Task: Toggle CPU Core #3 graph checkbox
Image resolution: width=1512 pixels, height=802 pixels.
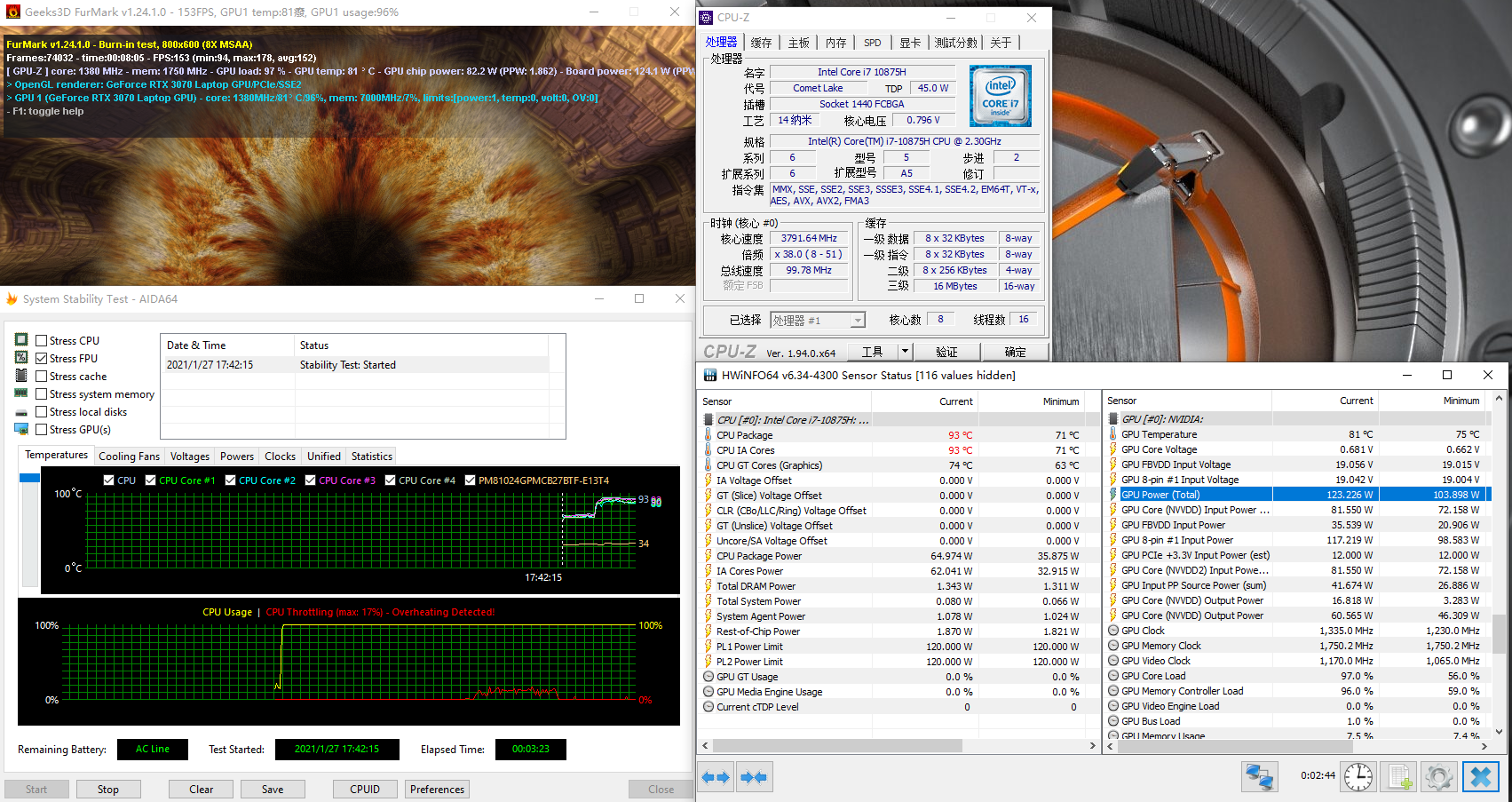Action: [311, 480]
